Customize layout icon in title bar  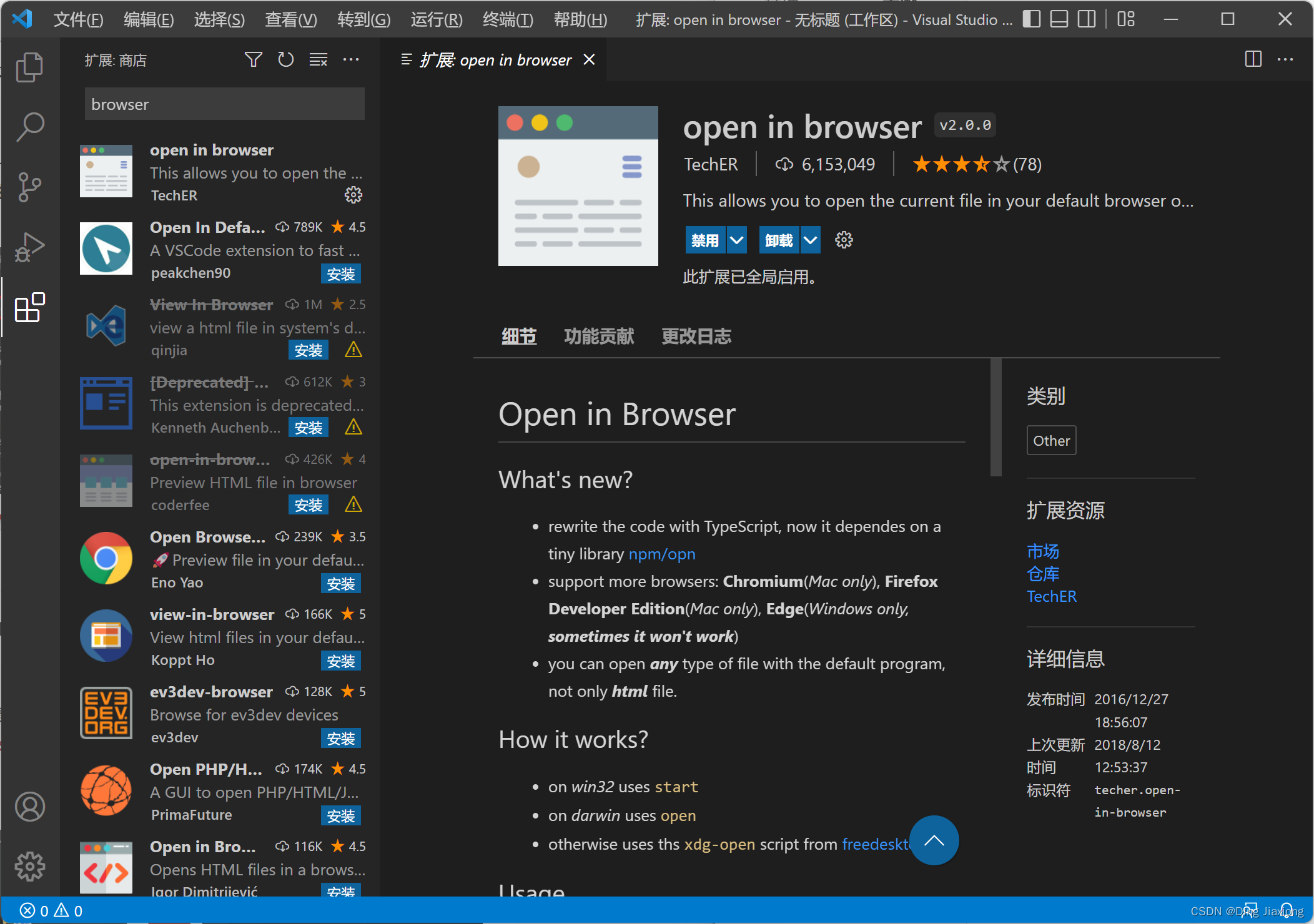click(1126, 19)
